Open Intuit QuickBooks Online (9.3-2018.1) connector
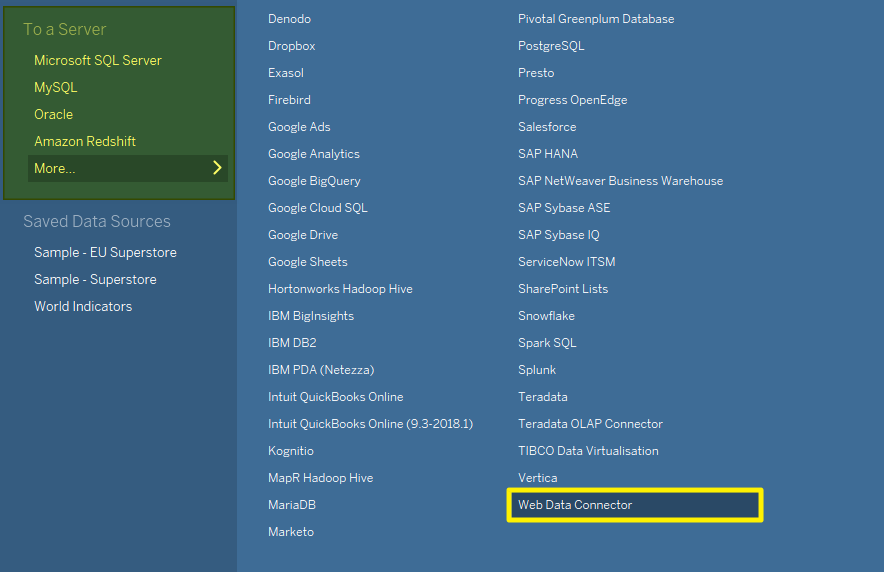The height and width of the screenshot is (572, 884). (x=370, y=424)
